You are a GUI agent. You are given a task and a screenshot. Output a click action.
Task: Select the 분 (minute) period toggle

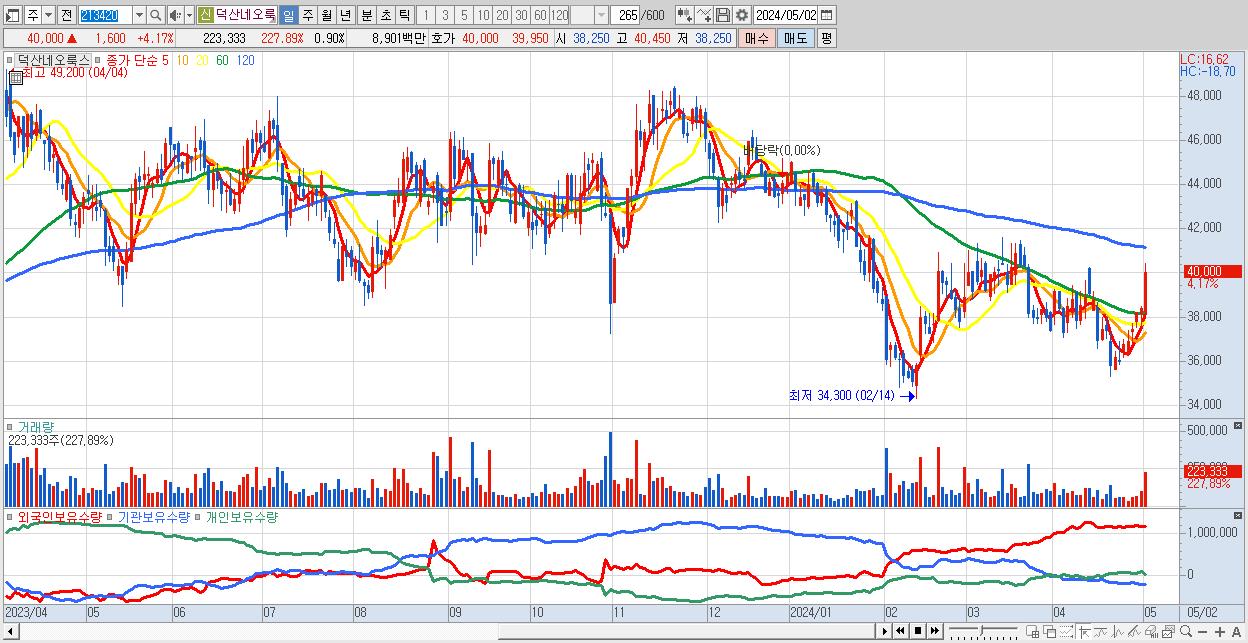point(366,15)
